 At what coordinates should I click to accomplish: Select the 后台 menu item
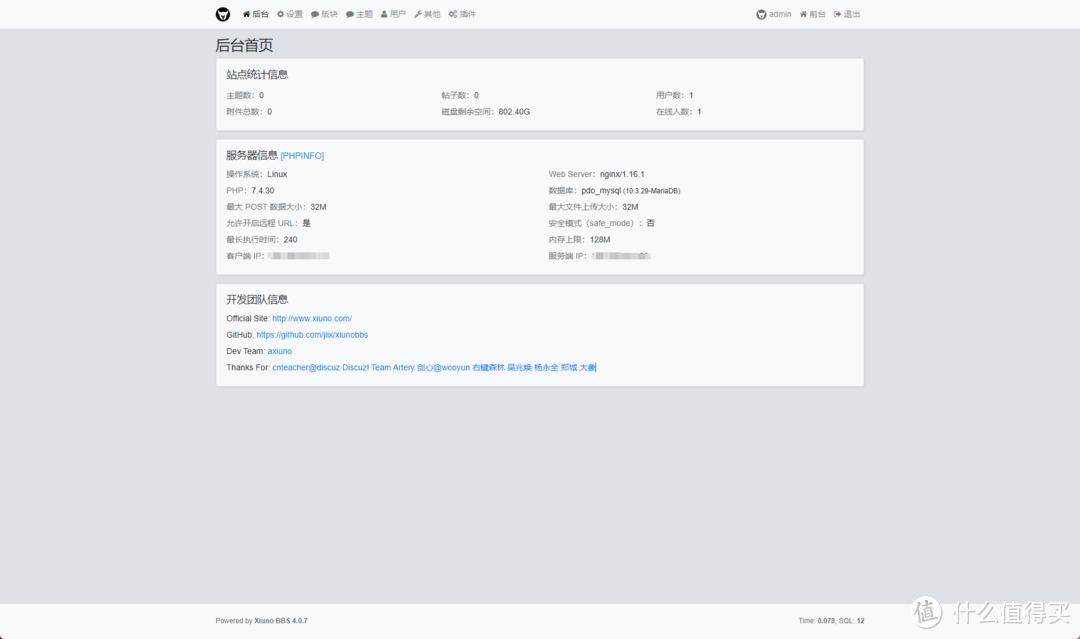257,14
